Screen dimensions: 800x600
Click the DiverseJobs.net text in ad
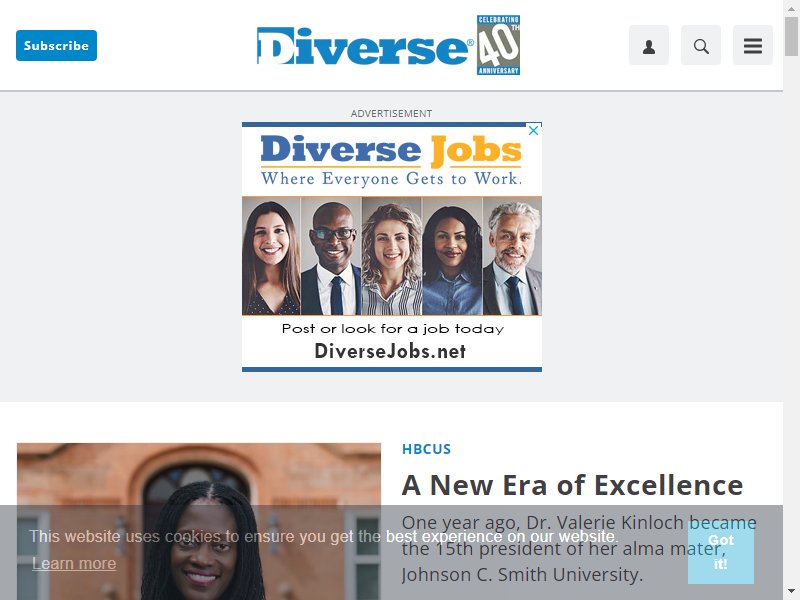coord(390,351)
